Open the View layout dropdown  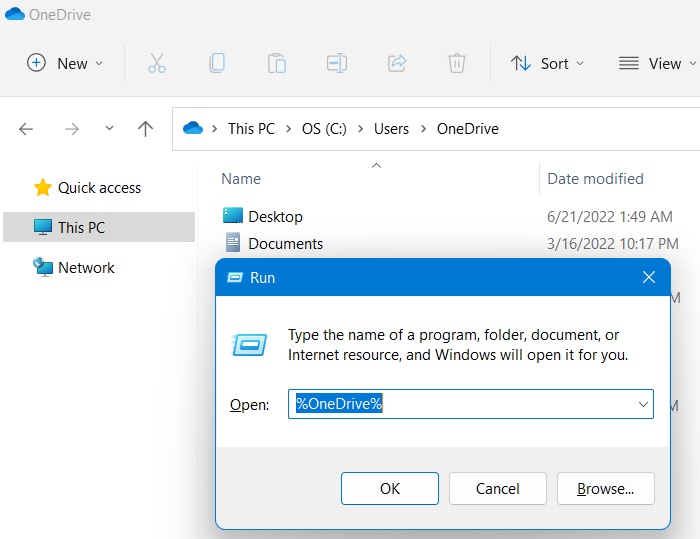click(657, 63)
